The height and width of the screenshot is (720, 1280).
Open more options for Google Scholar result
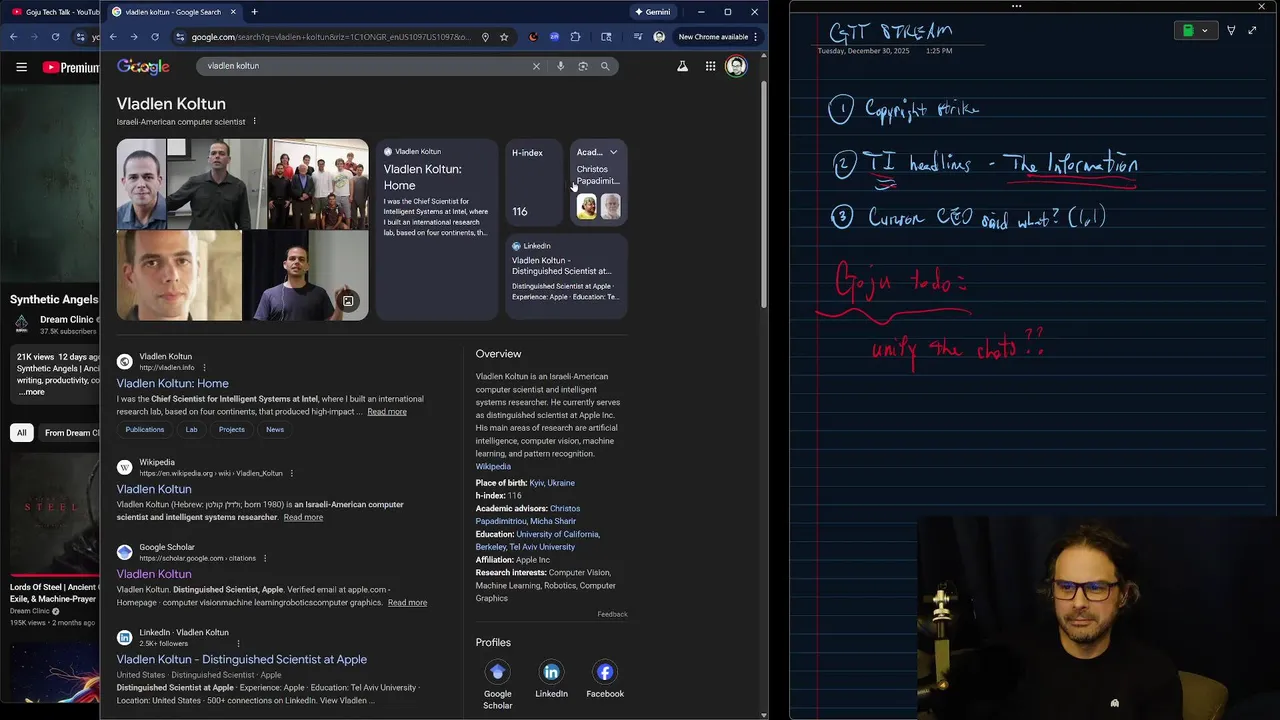pos(265,558)
